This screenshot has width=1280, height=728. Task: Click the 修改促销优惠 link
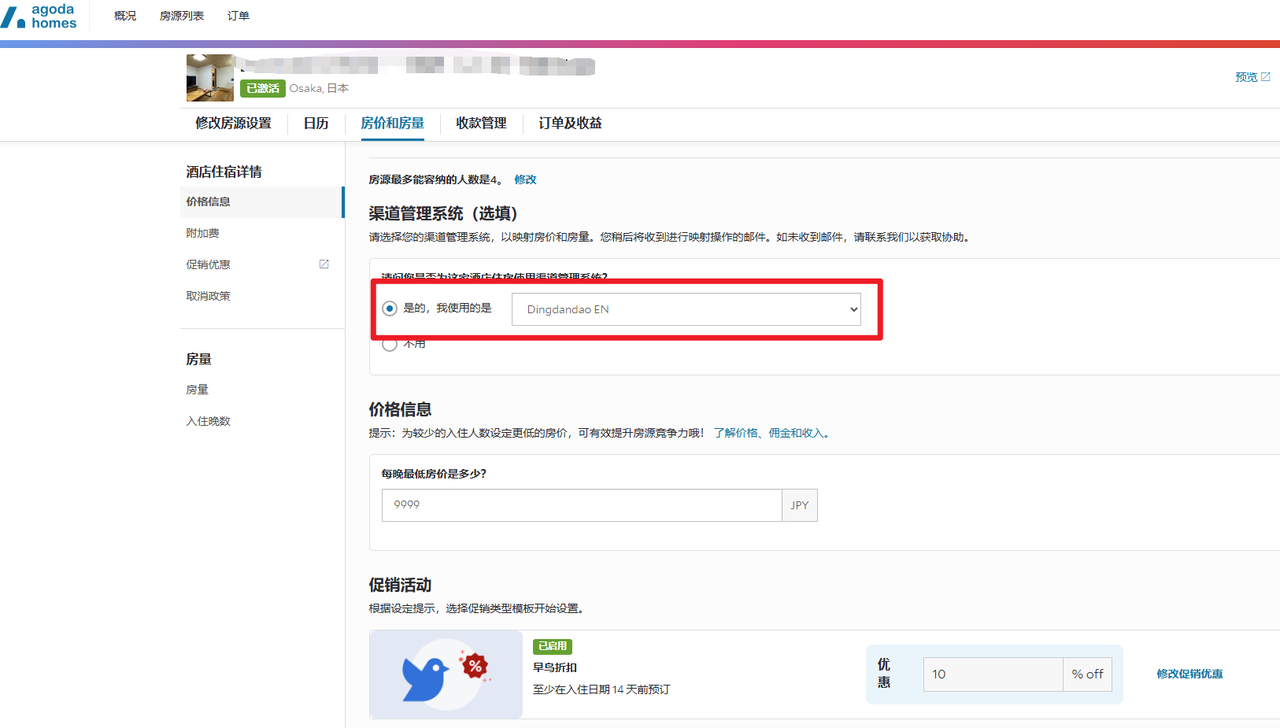pyautogui.click(x=1189, y=674)
